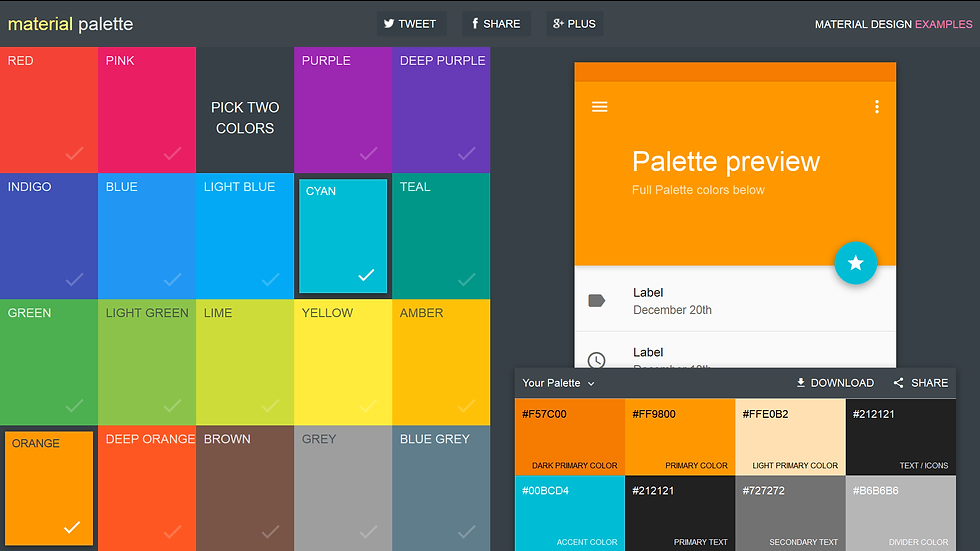Click the Facebook SHARE button in header
Viewport: 980px width, 551px height.
496,24
